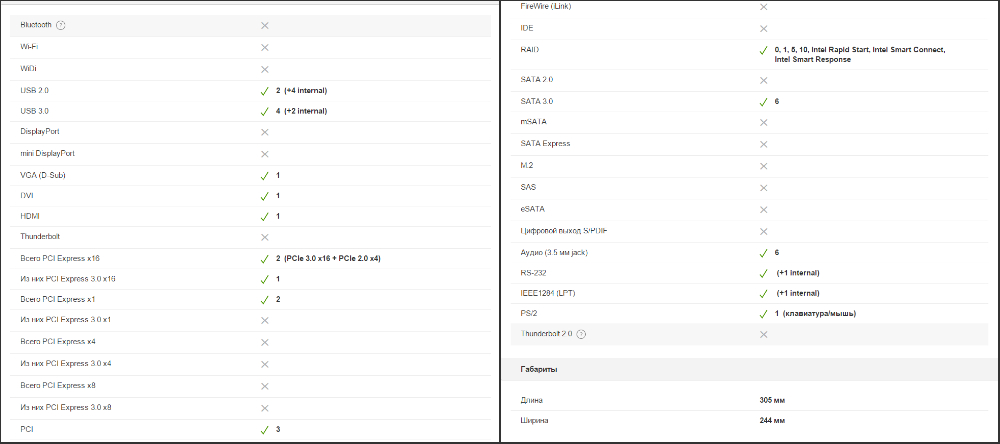Click the cross icon in the SATA 2.0 row

(763, 80)
